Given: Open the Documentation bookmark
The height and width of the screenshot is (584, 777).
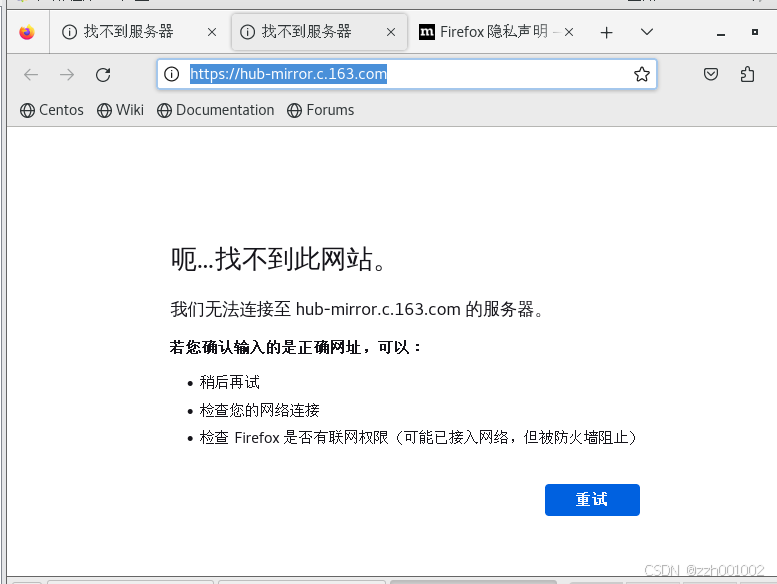Looking at the screenshot, I should coord(216,110).
